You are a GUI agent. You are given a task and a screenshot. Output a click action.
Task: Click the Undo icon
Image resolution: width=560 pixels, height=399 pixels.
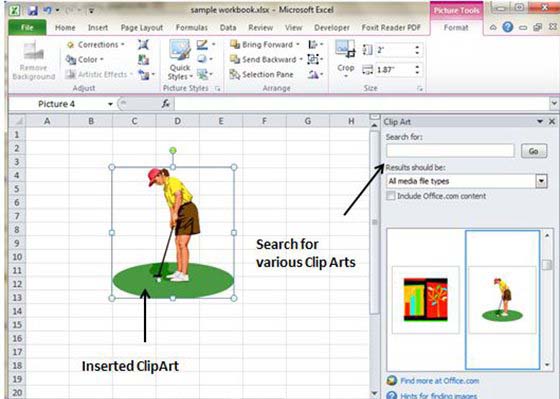(x=48, y=10)
